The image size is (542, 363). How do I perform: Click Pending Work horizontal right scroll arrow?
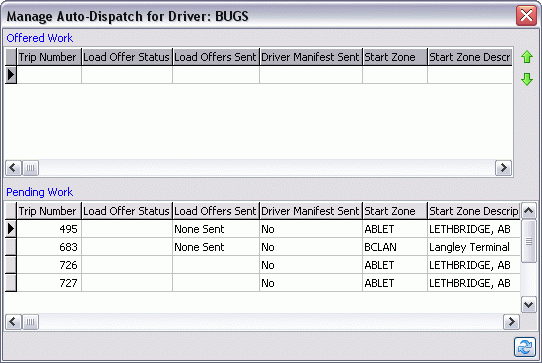pos(511,322)
